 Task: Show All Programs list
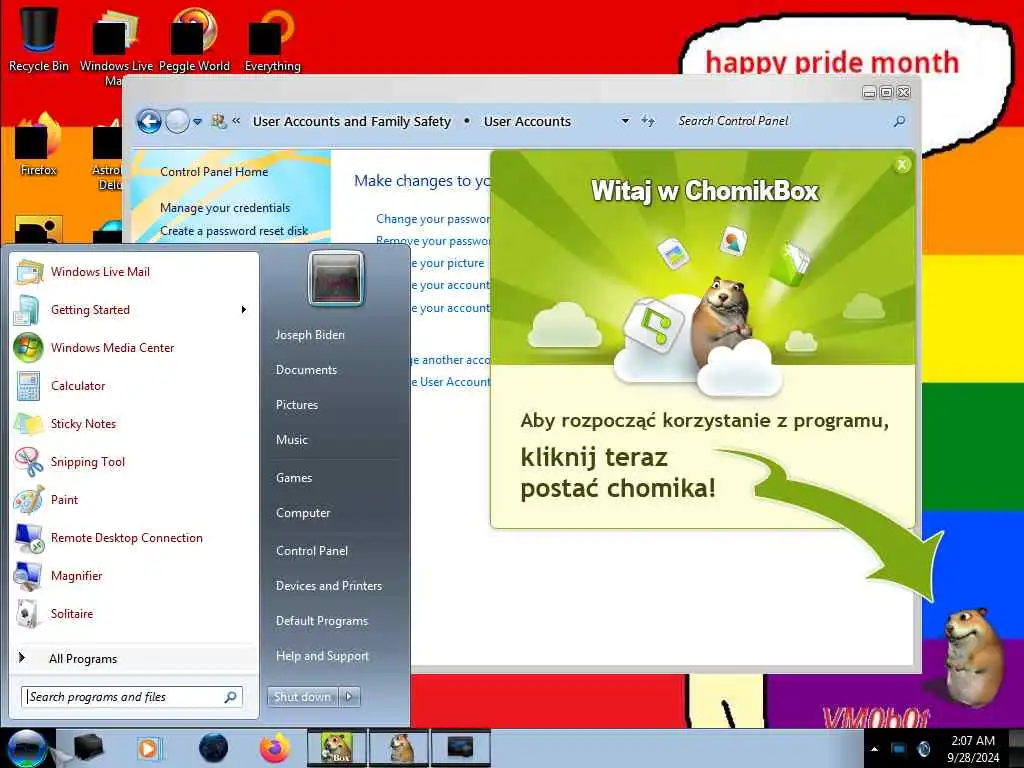pos(134,658)
